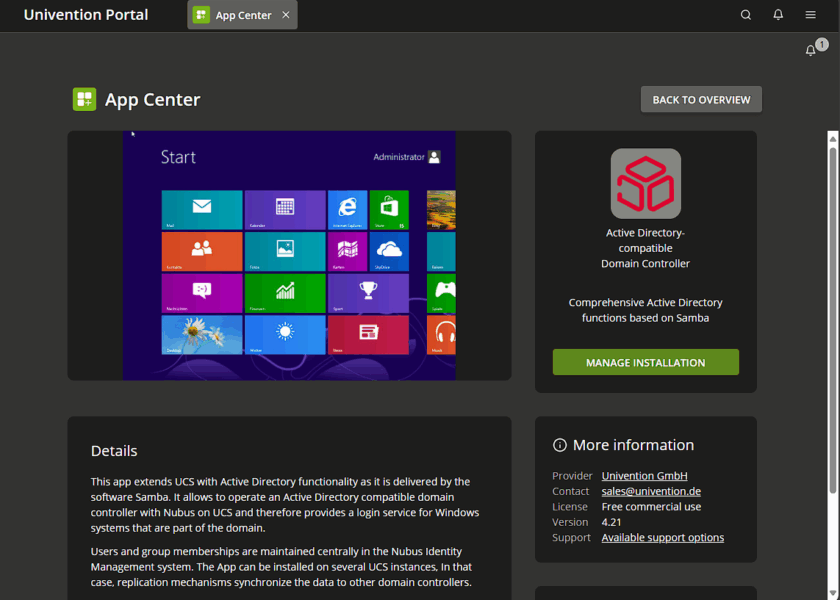Open the Univention GmbH provider link
Viewport: 840px width, 600px height.
pos(644,476)
